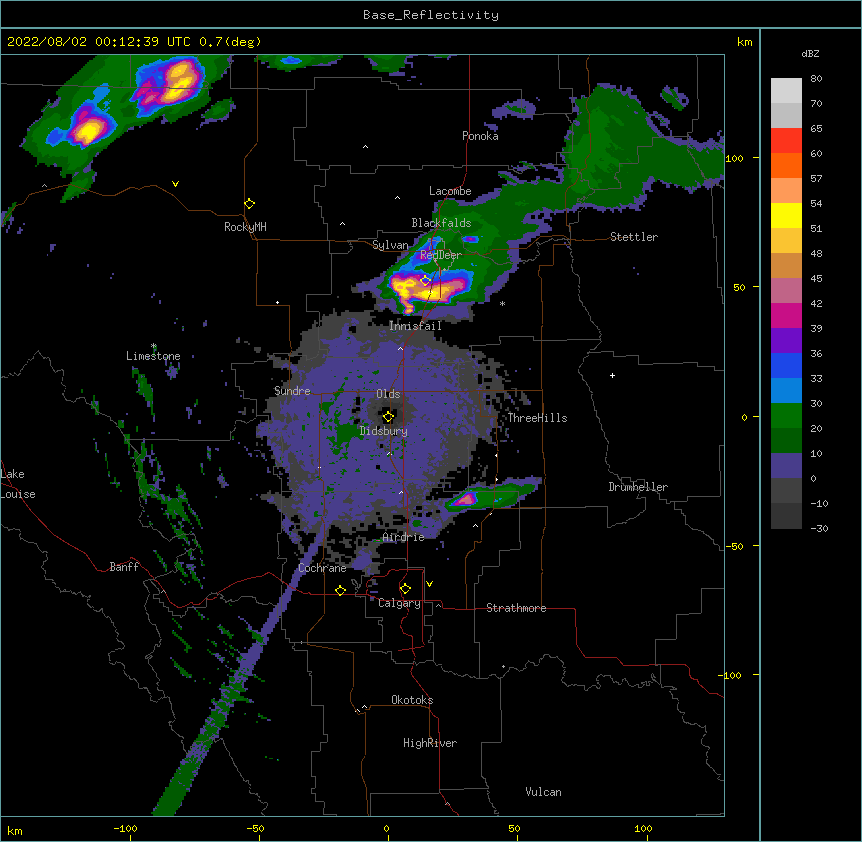Click the Calgary city label

click(399, 603)
